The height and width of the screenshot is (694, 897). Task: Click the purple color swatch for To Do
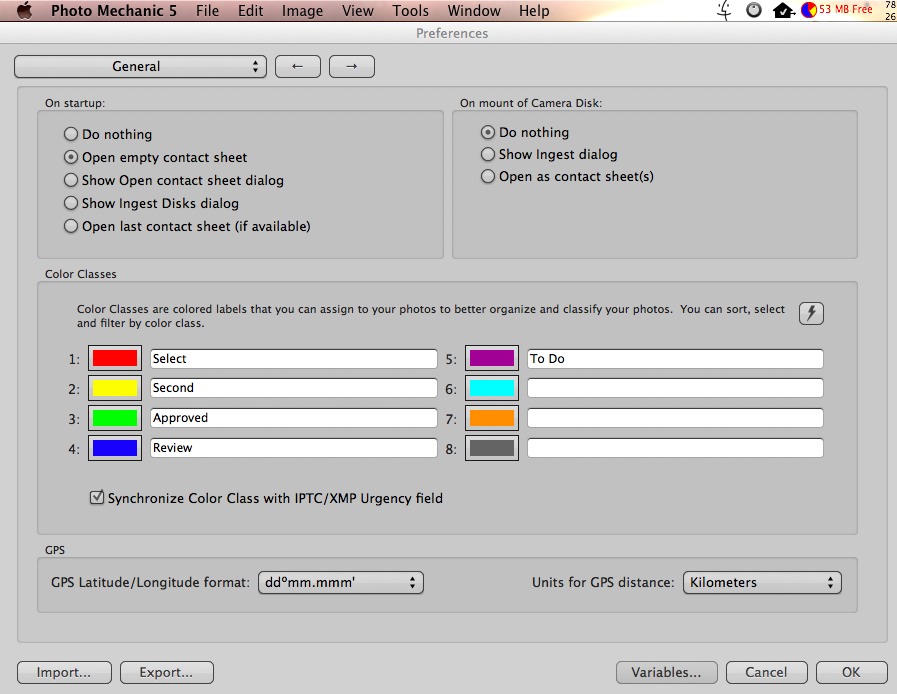pos(493,358)
